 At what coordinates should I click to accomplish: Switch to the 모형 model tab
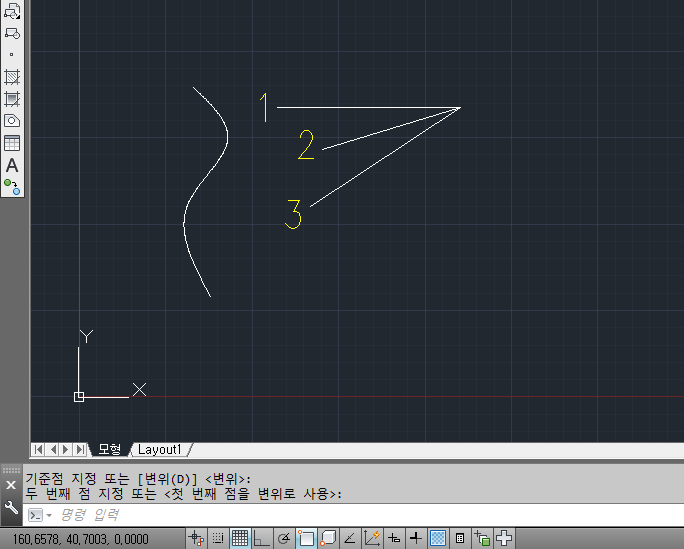(x=109, y=450)
